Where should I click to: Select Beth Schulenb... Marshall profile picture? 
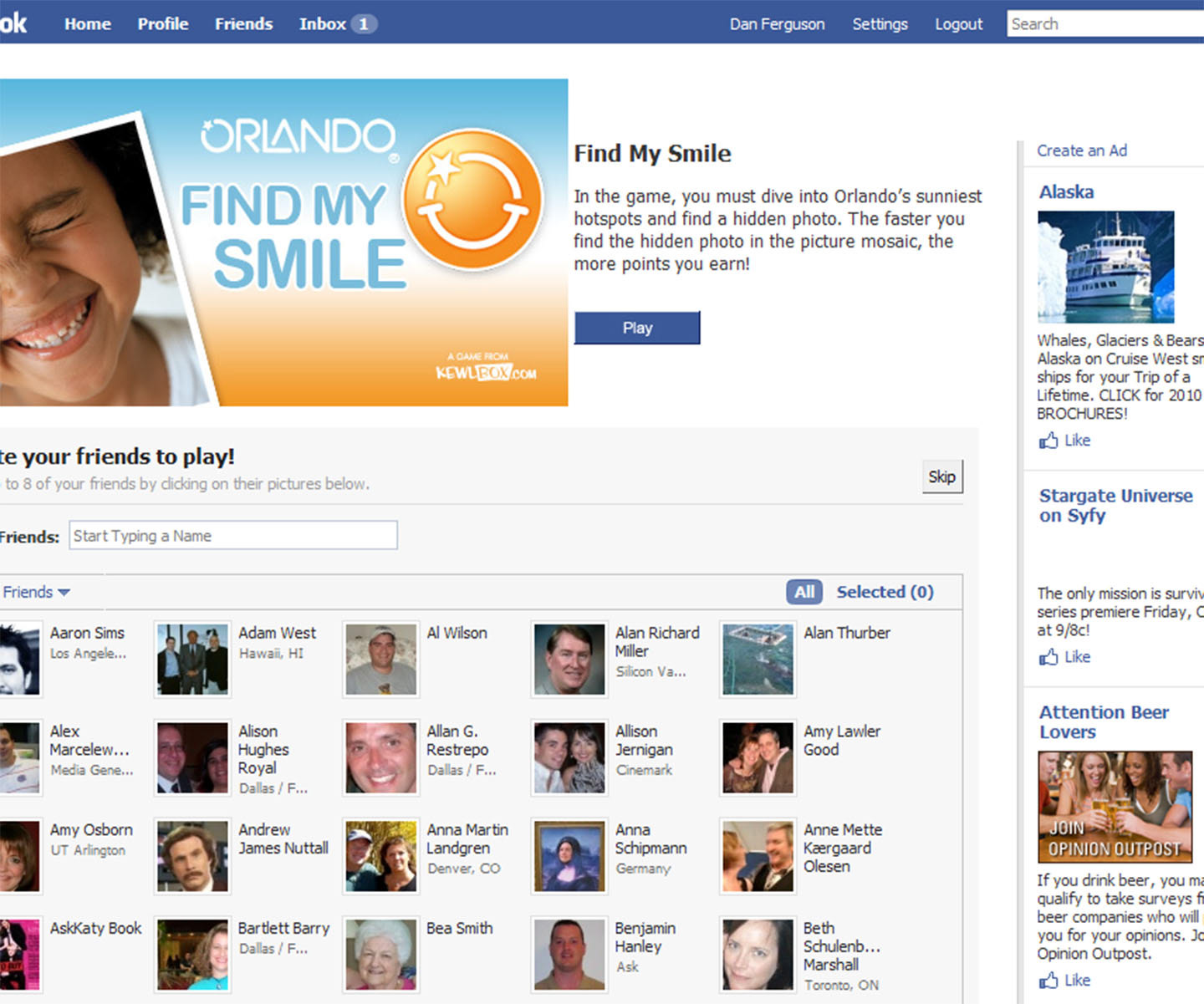(758, 956)
